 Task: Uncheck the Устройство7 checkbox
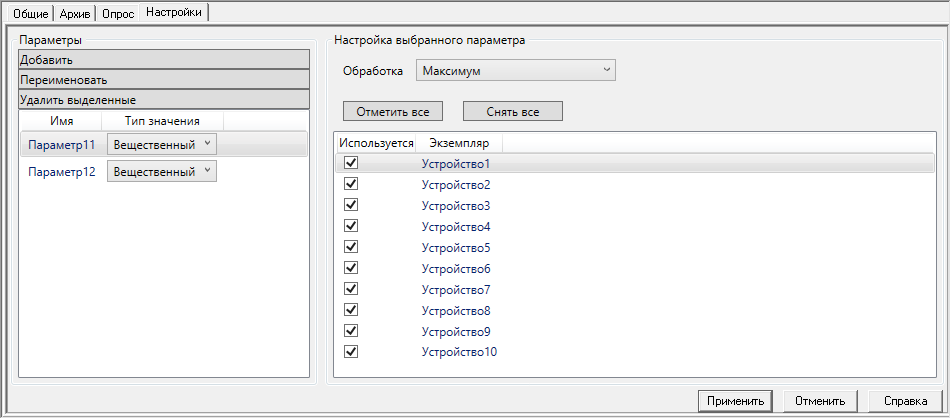pos(351,289)
